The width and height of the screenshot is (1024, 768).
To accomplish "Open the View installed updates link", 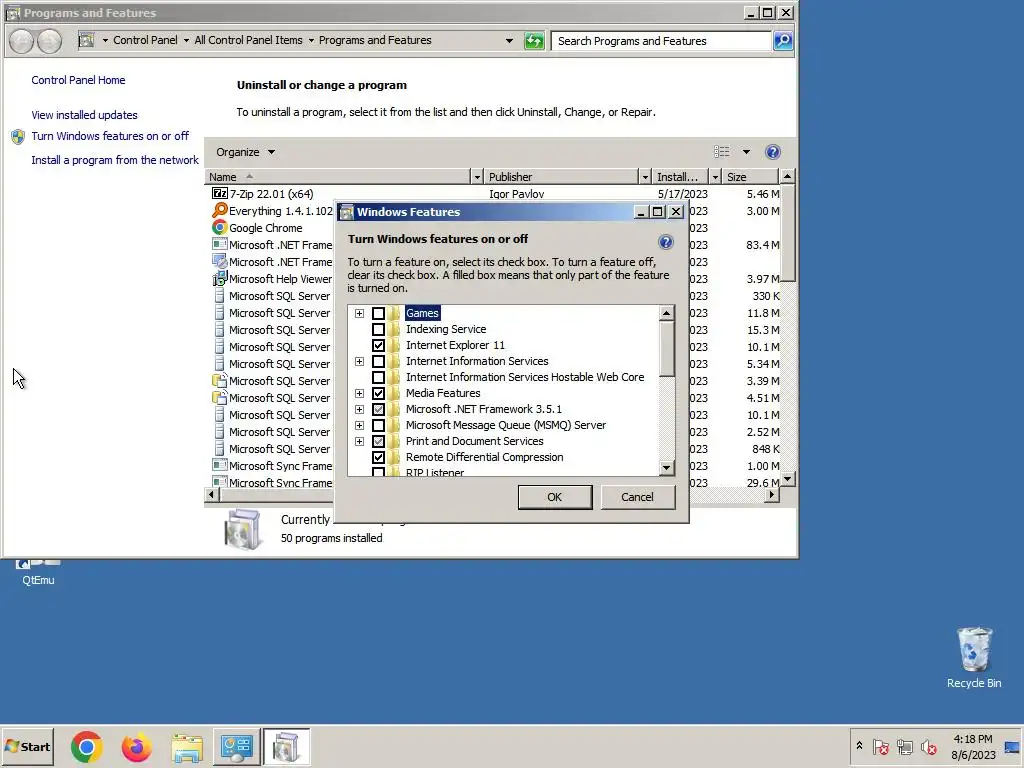I will [84, 115].
